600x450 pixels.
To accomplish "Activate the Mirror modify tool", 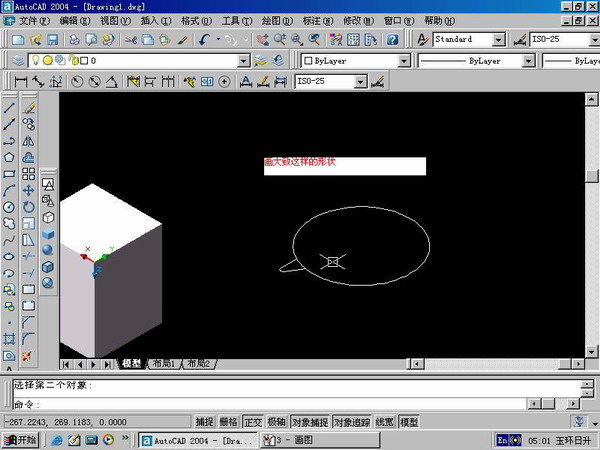I will pos(29,140).
